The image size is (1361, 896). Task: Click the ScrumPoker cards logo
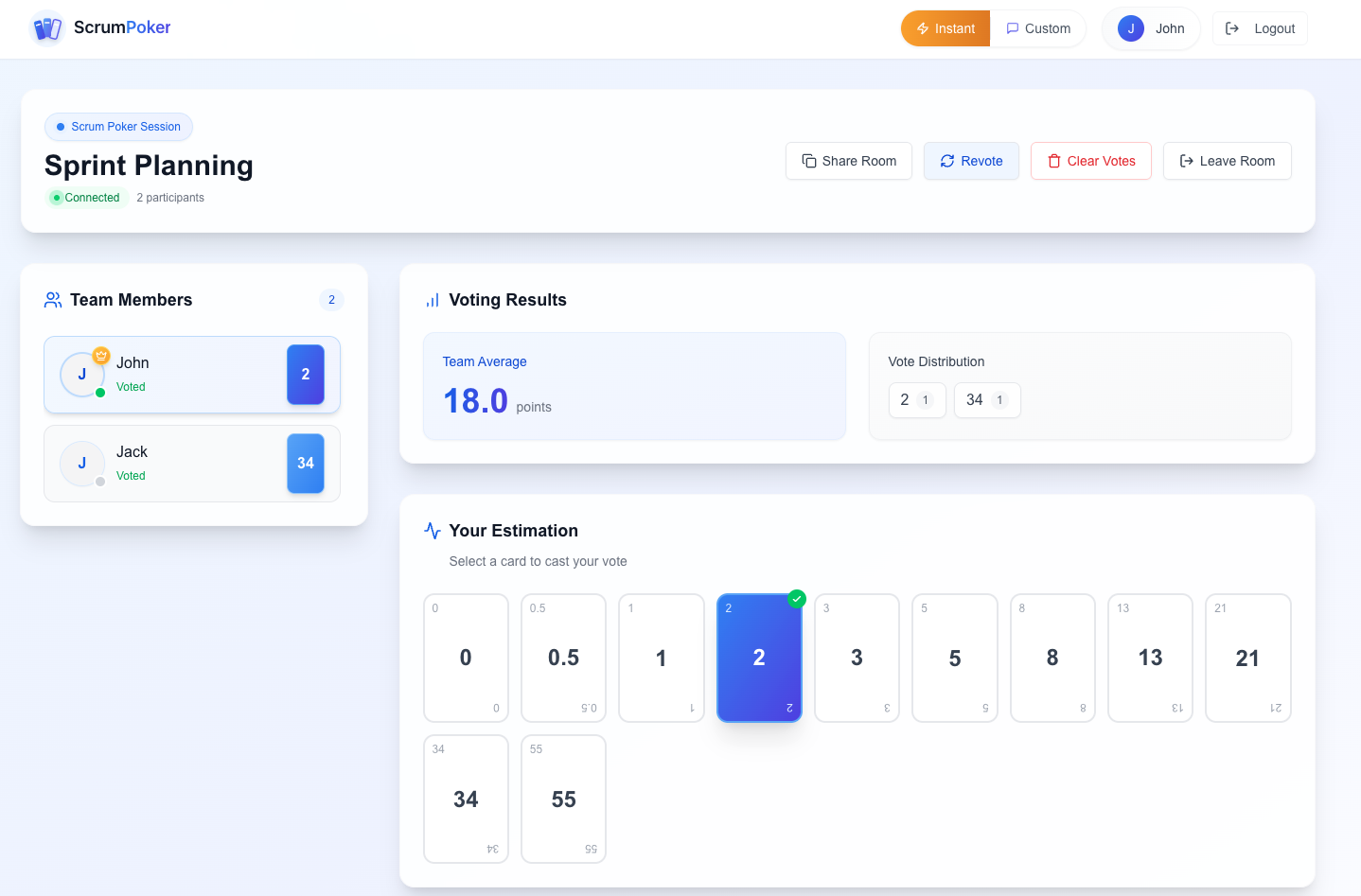[x=47, y=27]
